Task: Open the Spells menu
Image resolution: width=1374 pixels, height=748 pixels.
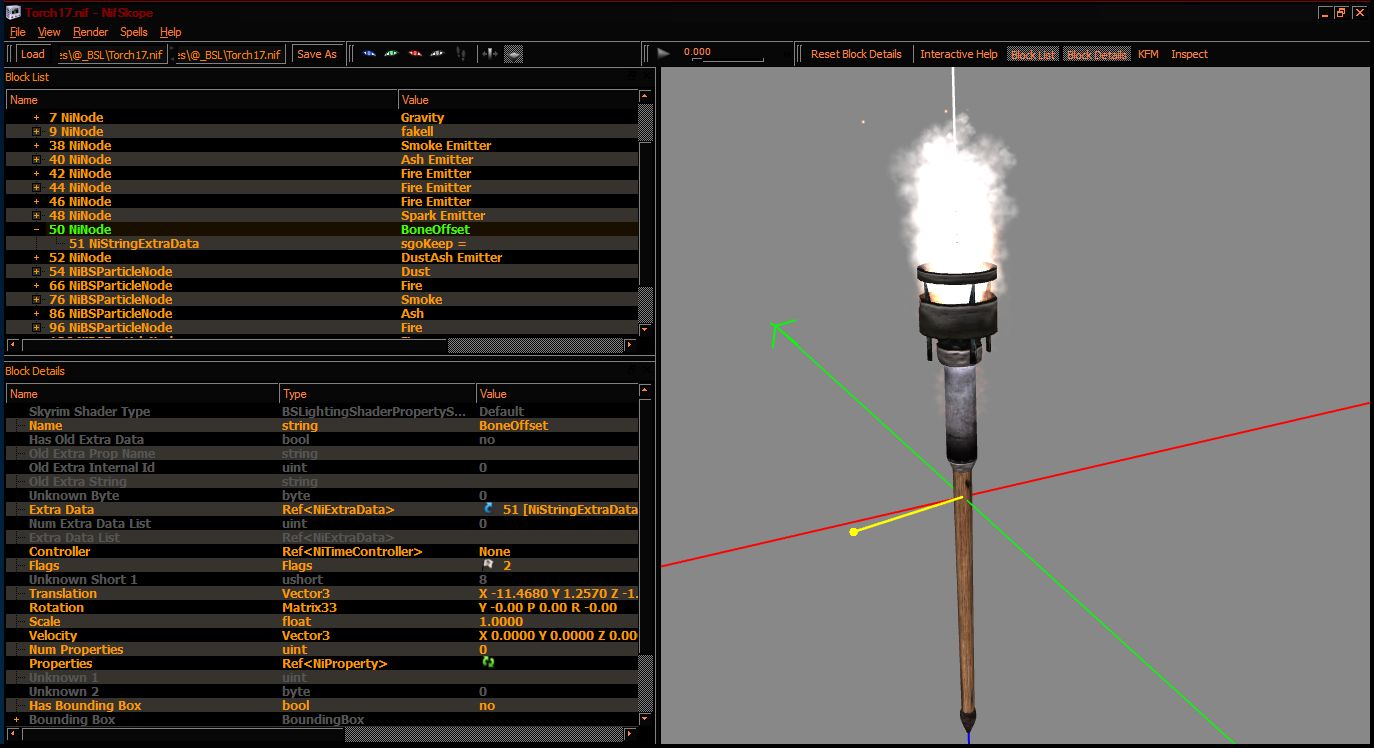Action: pyautogui.click(x=134, y=32)
